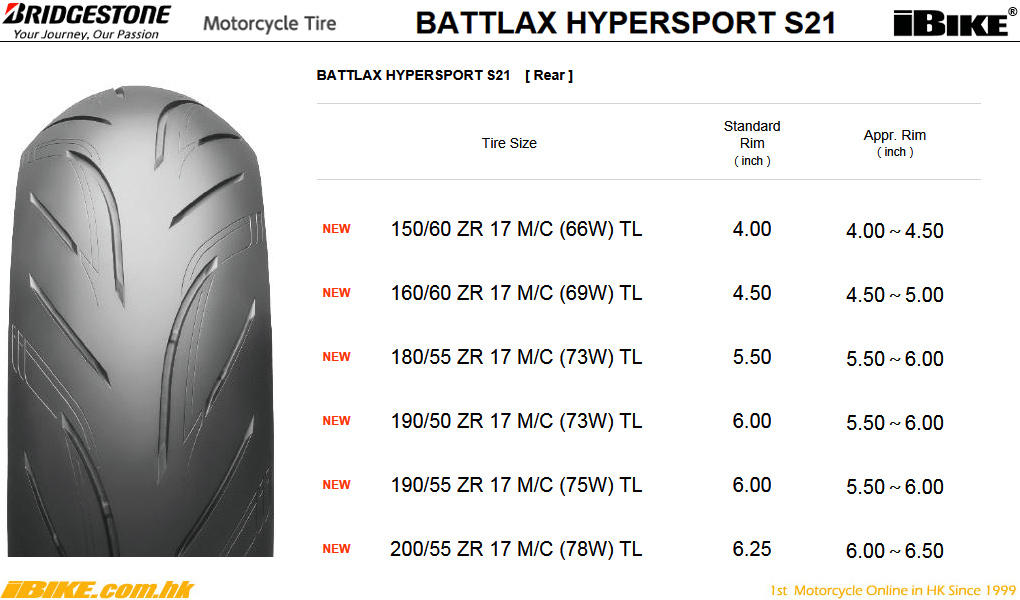Click '1st Motorcycle Online in HK Since 1999' tagline
Screen dimensions: 1020x600
tap(892, 590)
